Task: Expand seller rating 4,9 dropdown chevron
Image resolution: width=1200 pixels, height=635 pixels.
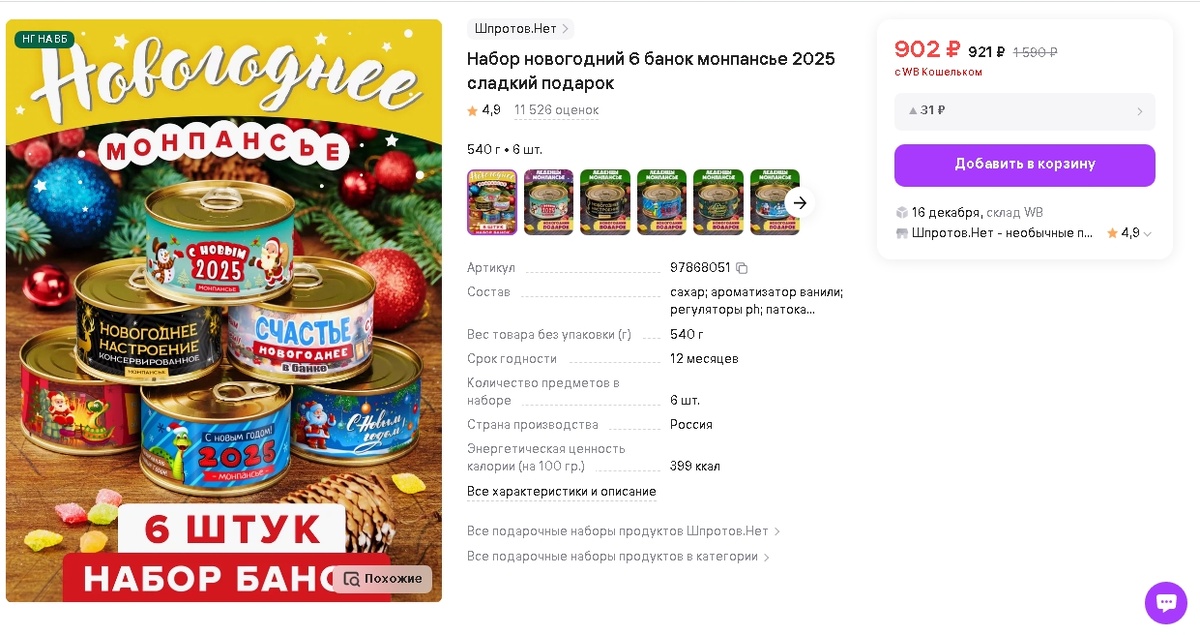Action: [1147, 234]
